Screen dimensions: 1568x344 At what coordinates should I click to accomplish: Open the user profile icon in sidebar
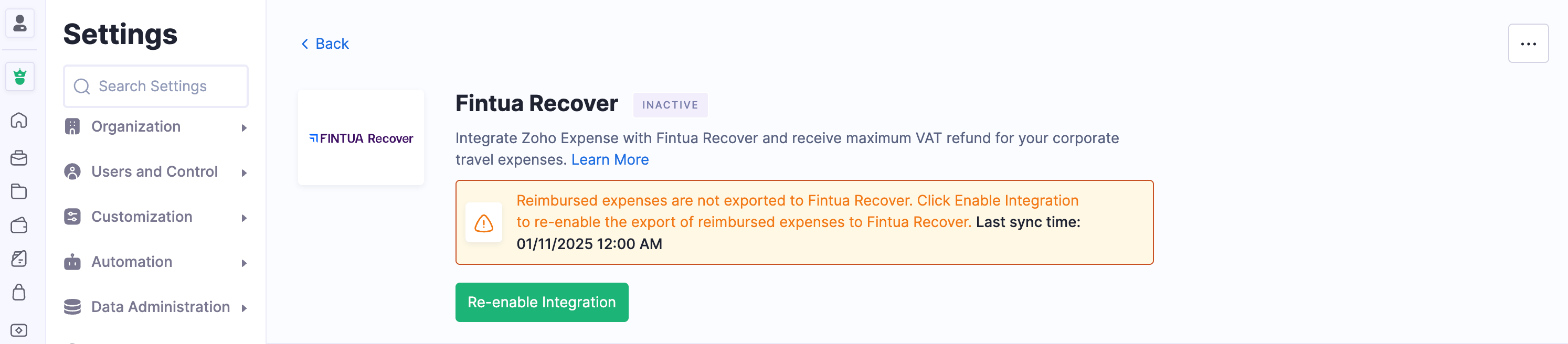point(20,24)
